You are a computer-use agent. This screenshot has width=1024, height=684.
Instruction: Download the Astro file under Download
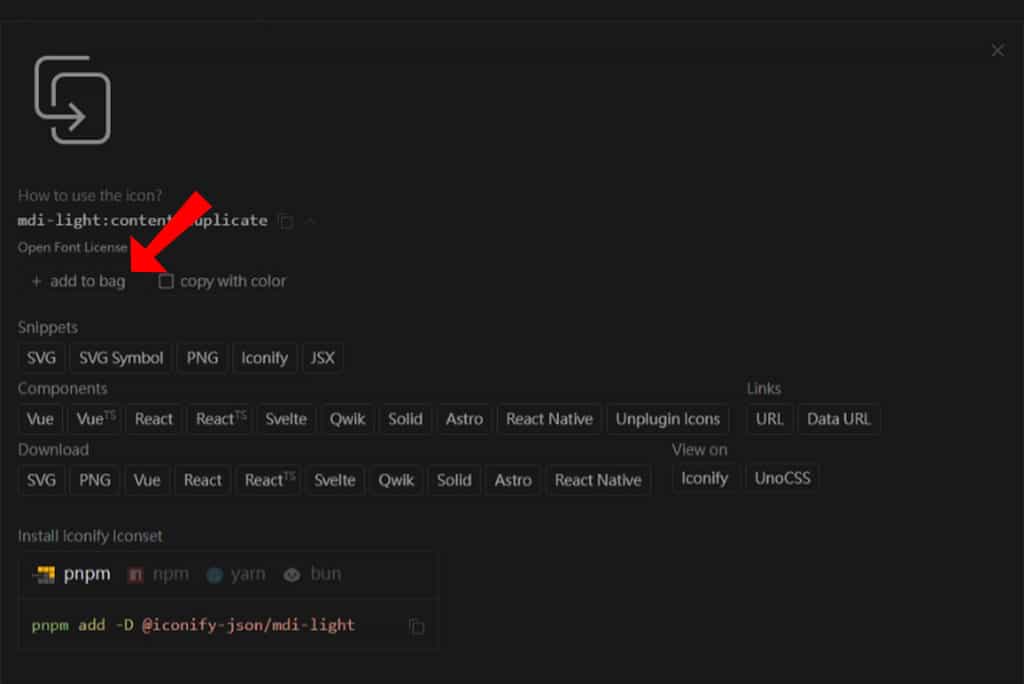click(x=513, y=481)
